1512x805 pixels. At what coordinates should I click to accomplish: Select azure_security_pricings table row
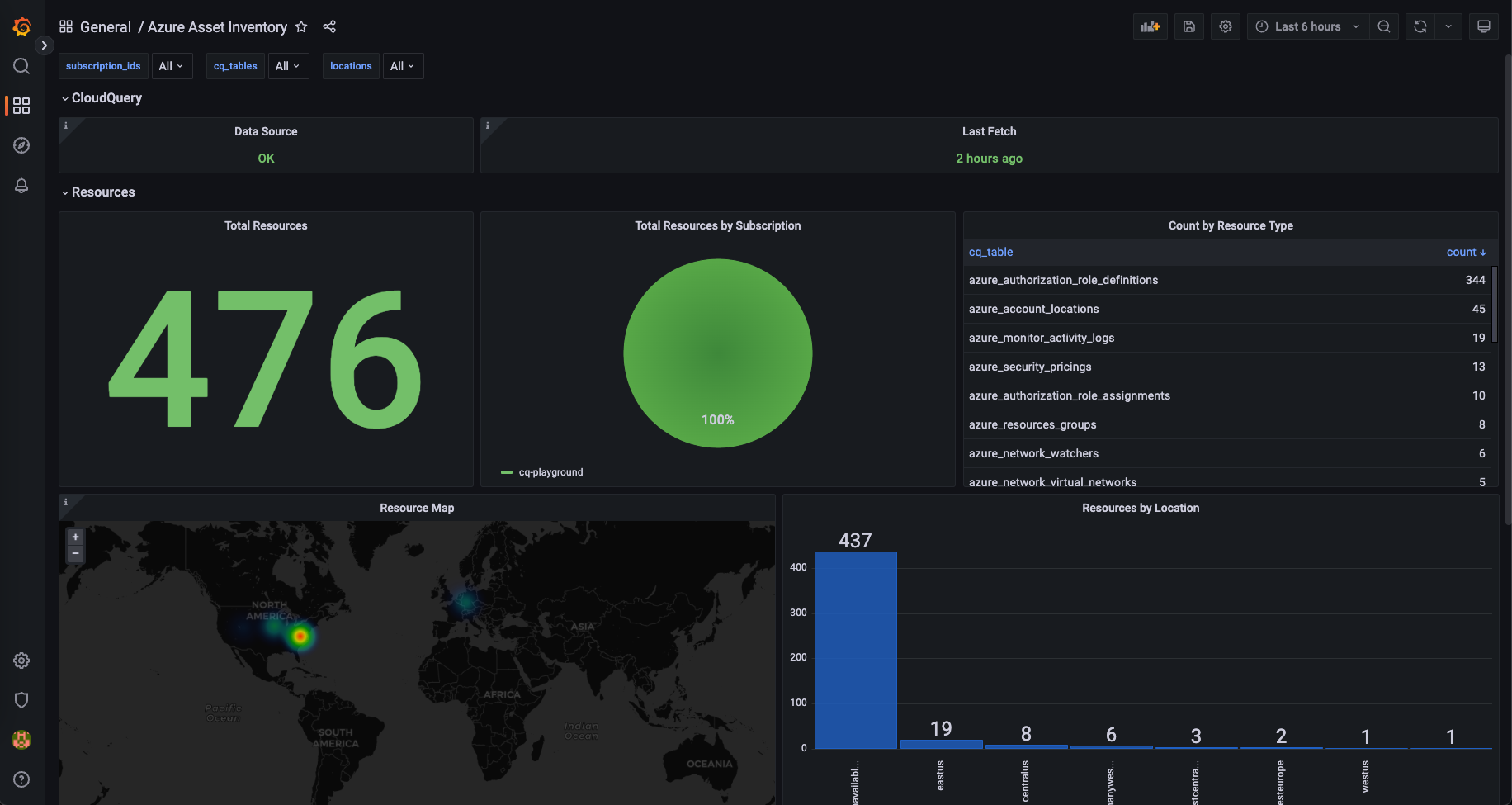coord(1227,367)
